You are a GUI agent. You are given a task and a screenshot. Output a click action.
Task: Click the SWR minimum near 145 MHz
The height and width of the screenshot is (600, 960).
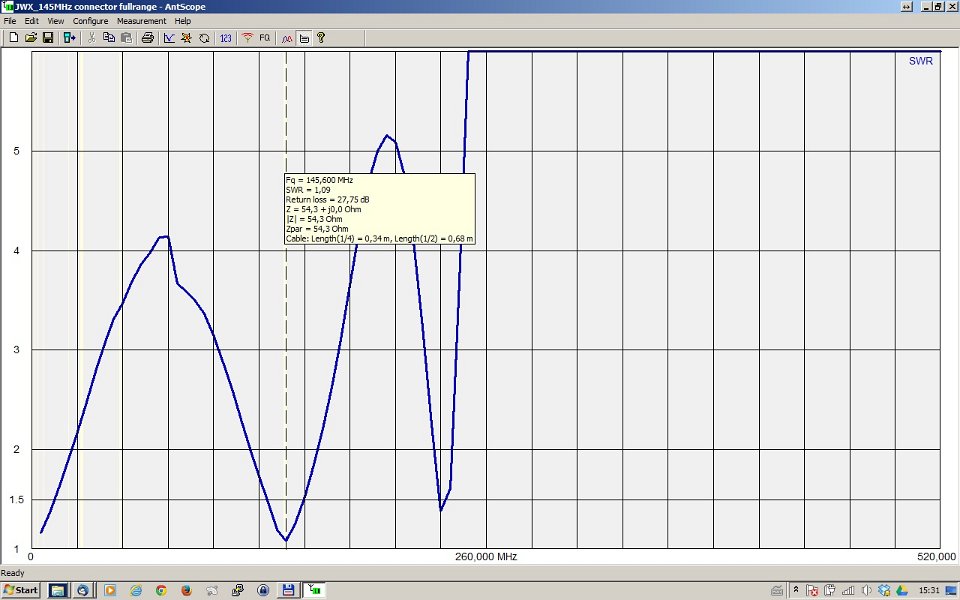pos(286,541)
